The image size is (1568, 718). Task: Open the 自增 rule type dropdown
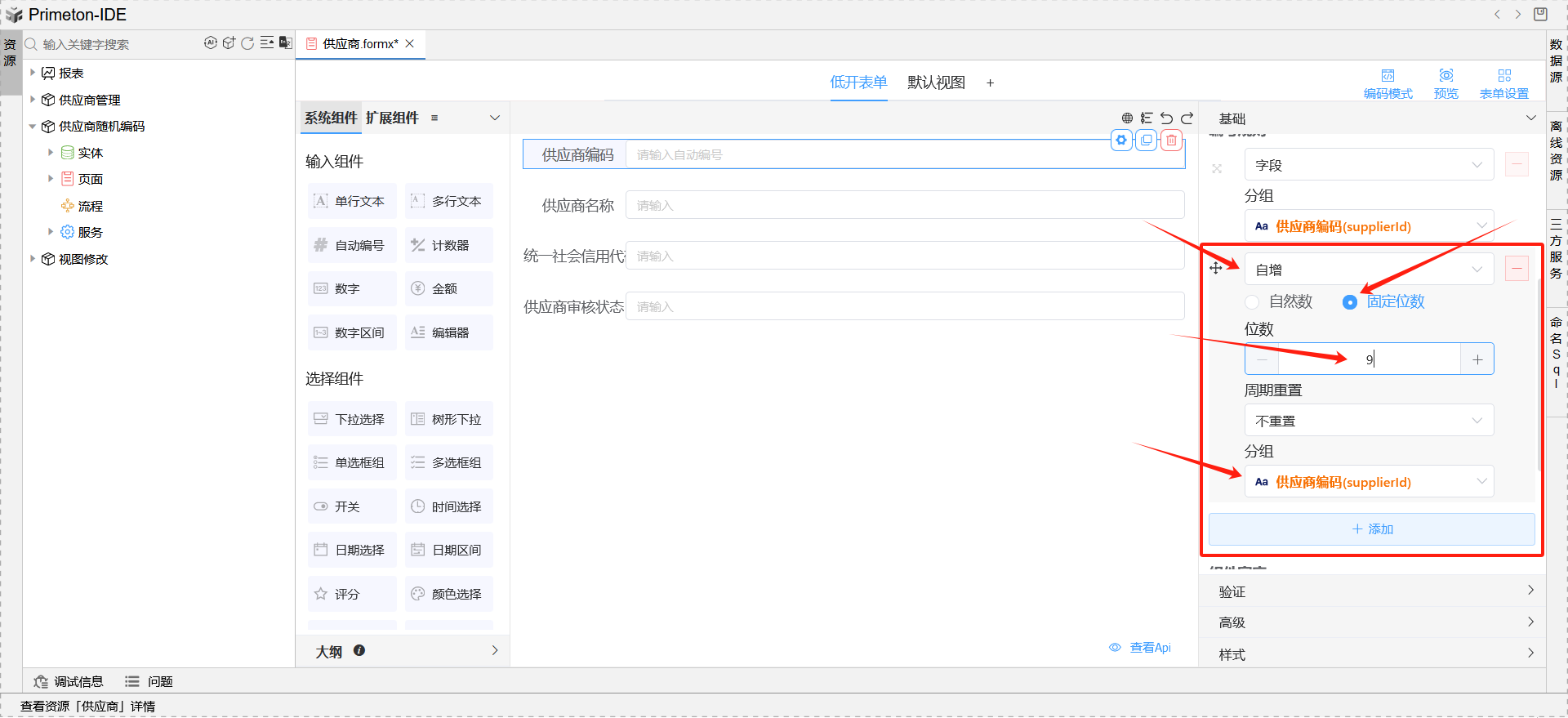[x=1369, y=270]
